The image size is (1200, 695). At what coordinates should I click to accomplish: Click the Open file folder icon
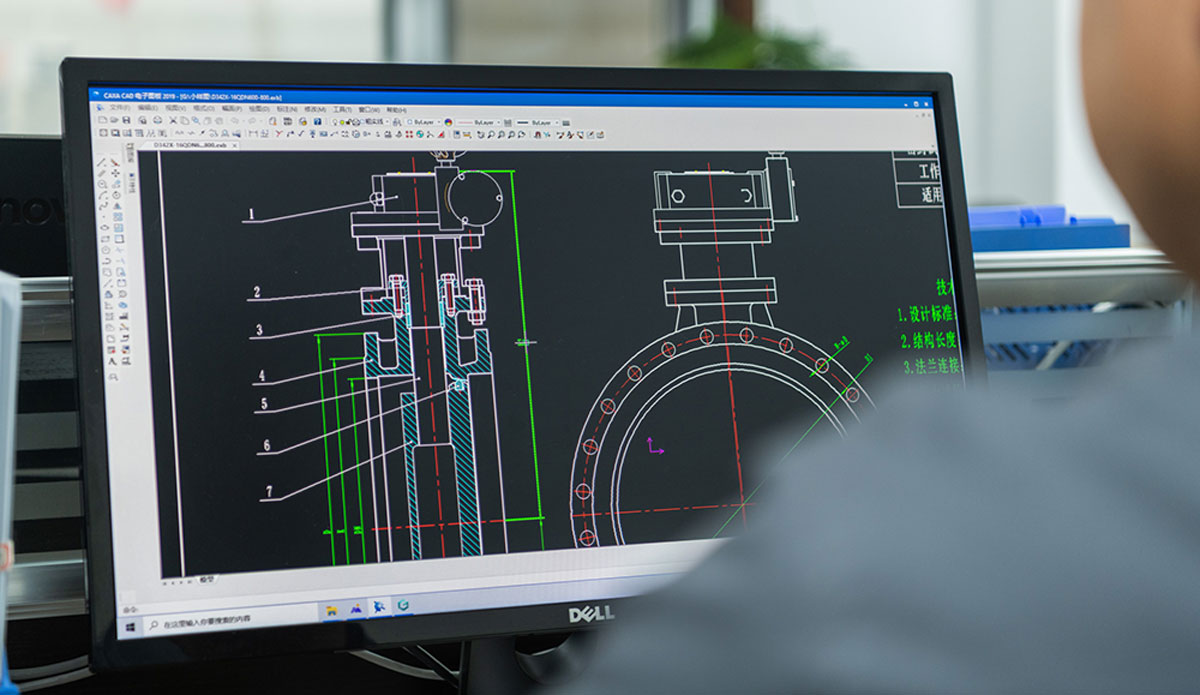[x=114, y=122]
